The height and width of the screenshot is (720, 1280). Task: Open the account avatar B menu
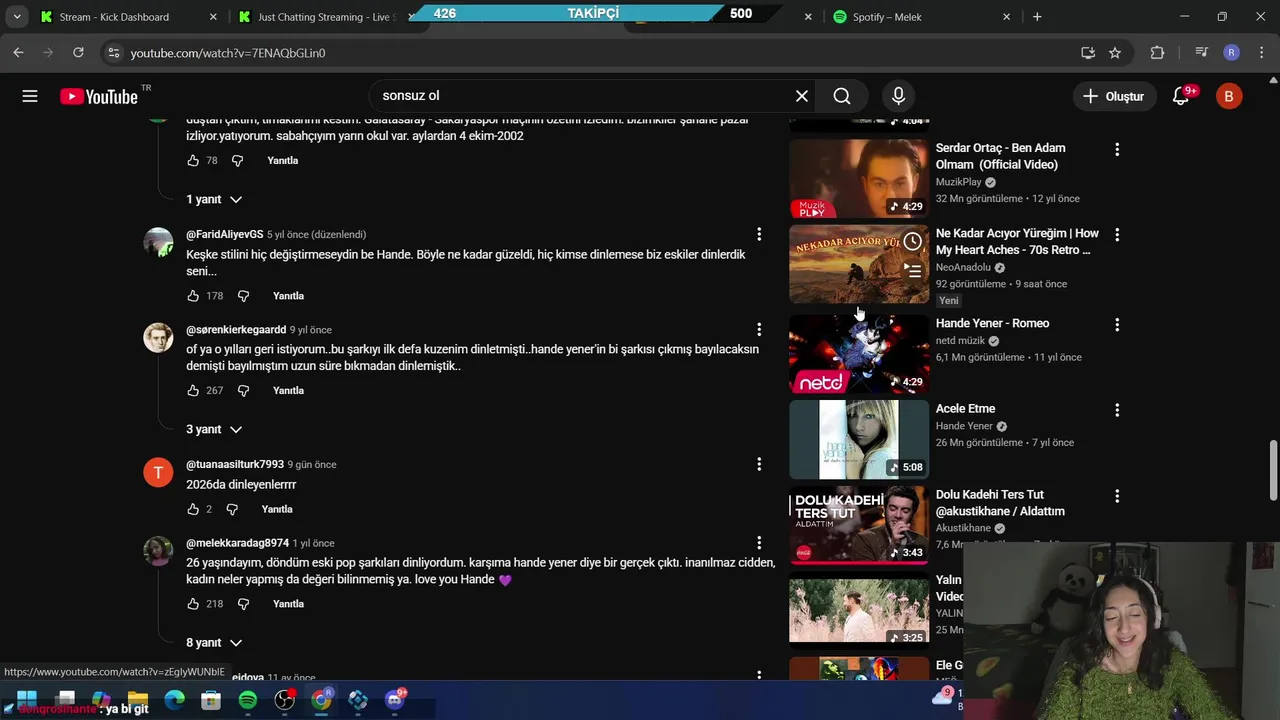tap(1229, 96)
